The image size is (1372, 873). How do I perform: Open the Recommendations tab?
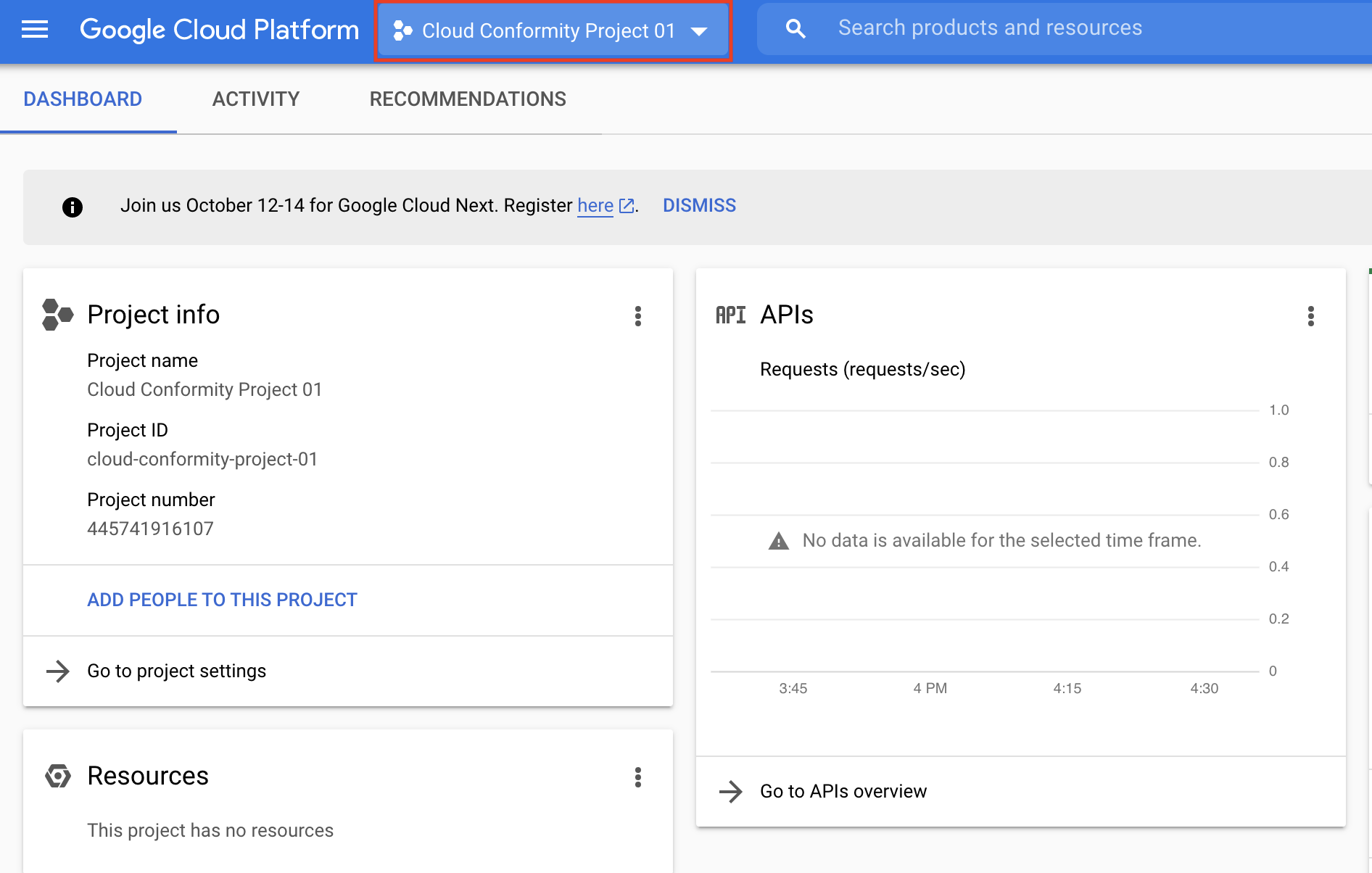[x=468, y=99]
